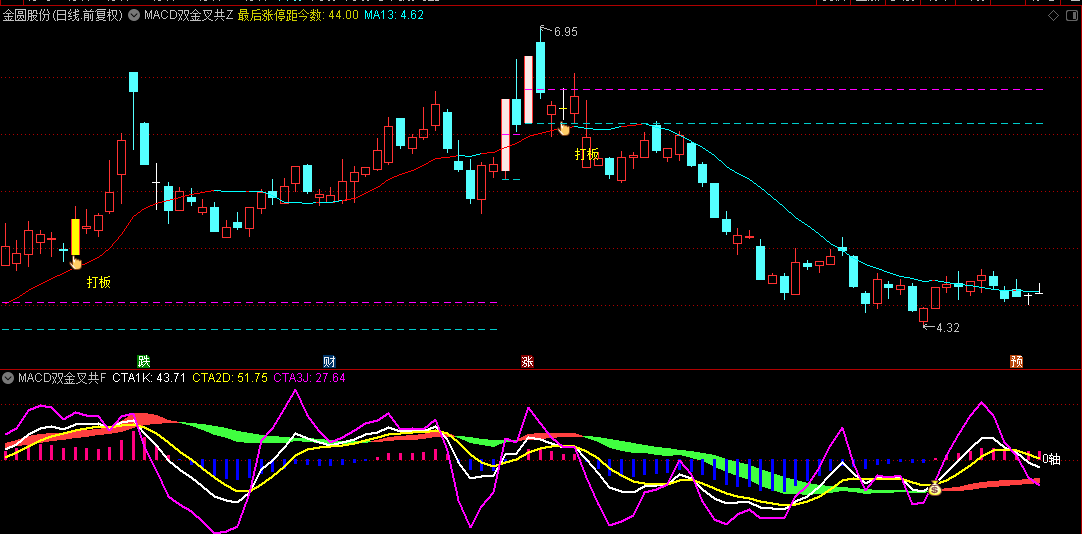Expand the dropdown beside MACD双金叉共F indicator
1082x534 pixels.
point(8,378)
